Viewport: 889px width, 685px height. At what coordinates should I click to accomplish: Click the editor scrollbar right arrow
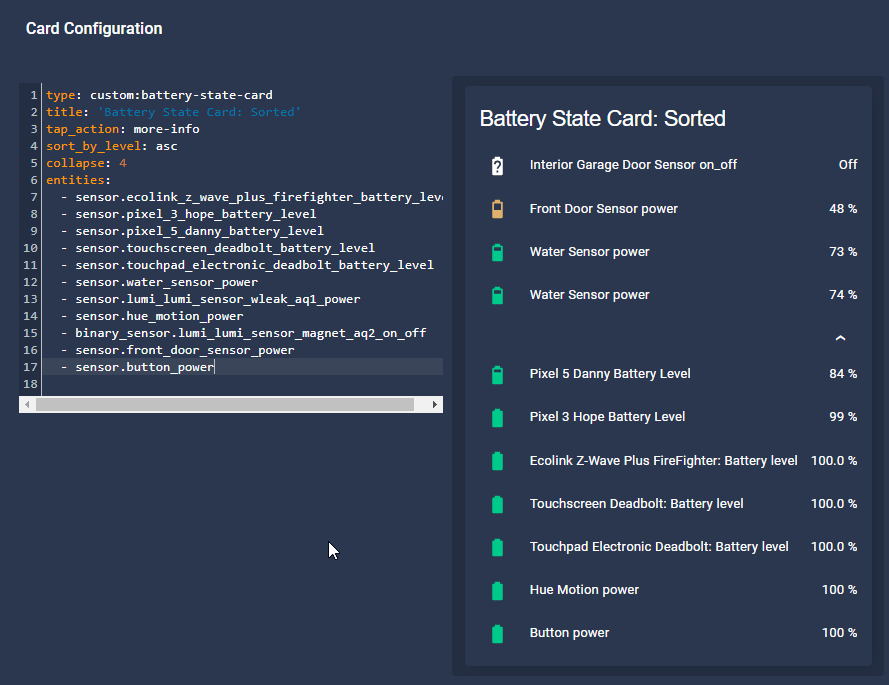434,404
